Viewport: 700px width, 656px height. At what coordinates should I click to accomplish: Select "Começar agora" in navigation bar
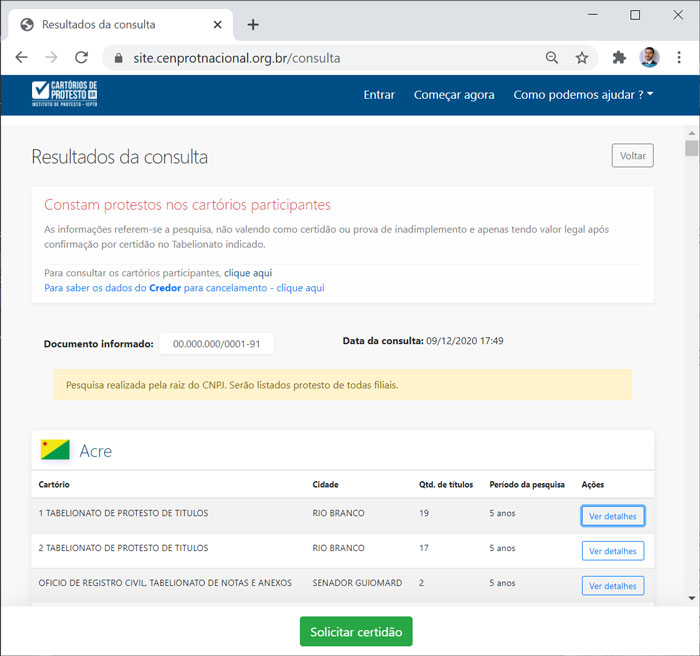(x=454, y=95)
